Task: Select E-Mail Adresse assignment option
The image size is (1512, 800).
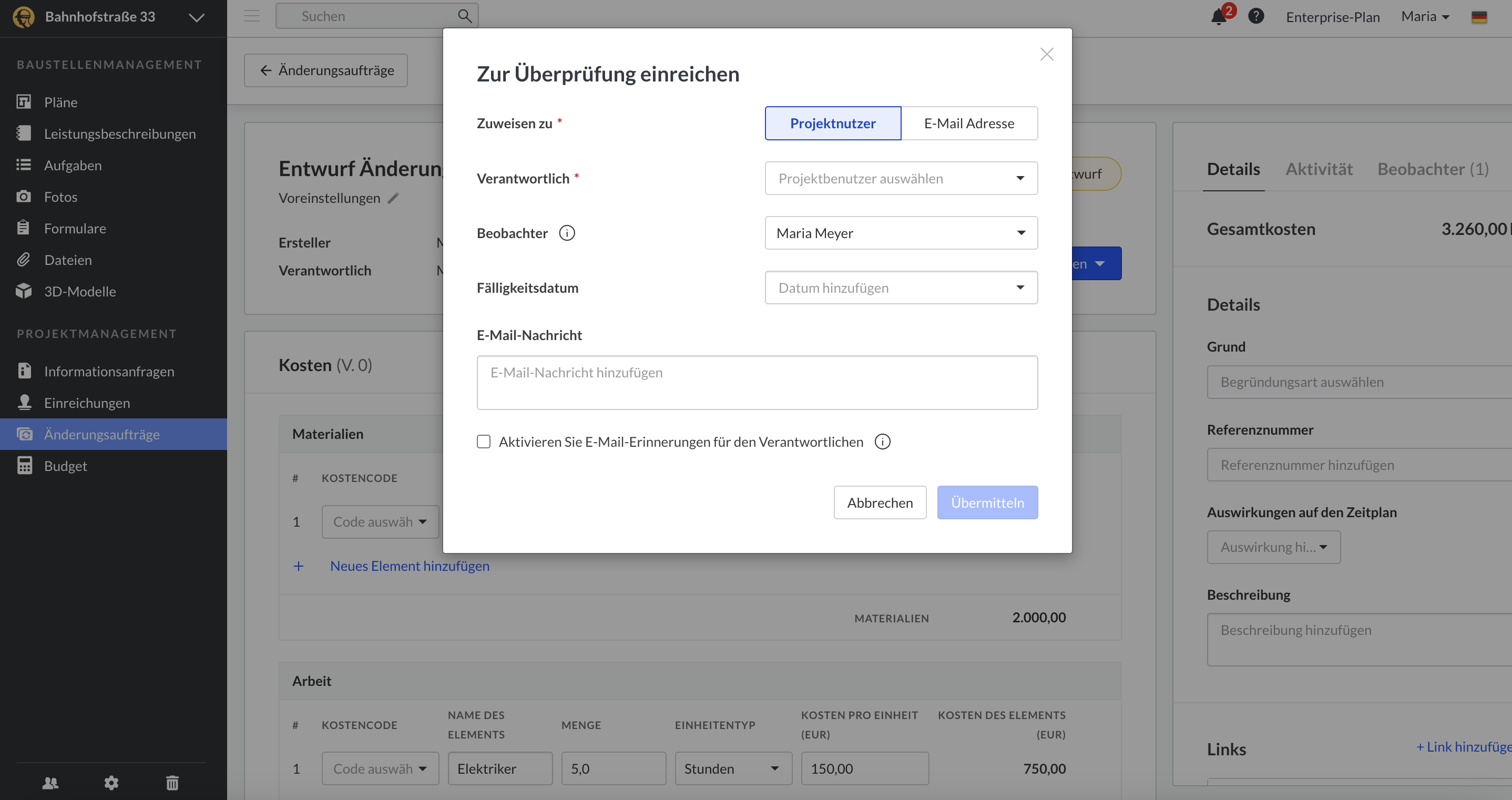Action: pyautogui.click(x=969, y=123)
